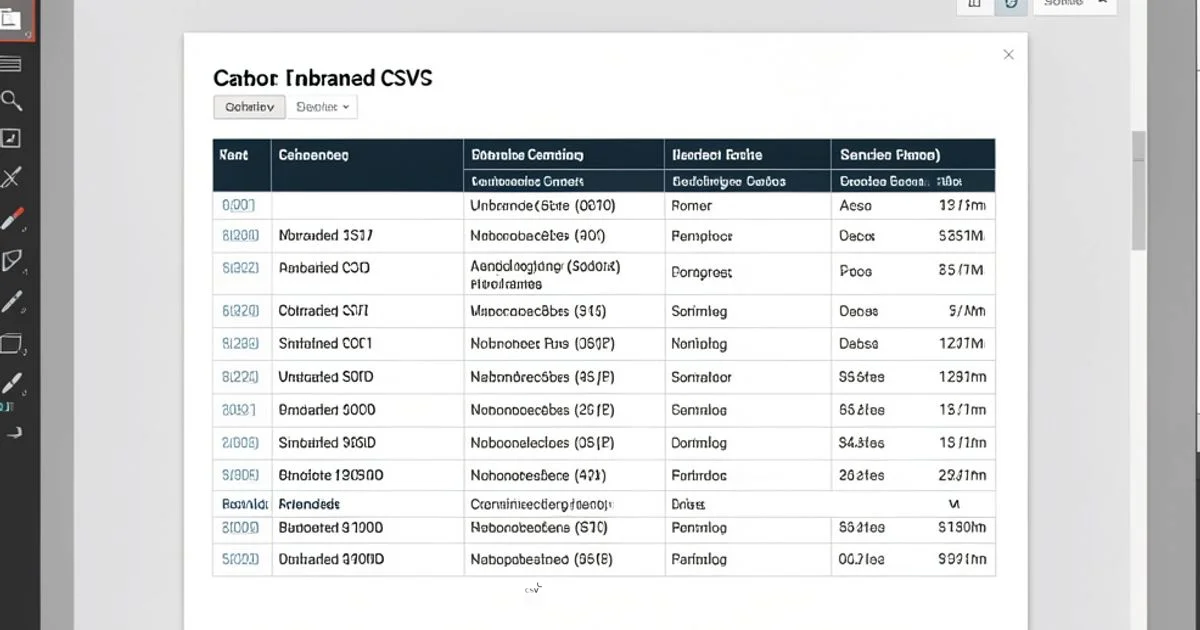Close the Cabor Inbraned CSVS dialog
The width and height of the screenshot is (1200, 630).
1008,54
